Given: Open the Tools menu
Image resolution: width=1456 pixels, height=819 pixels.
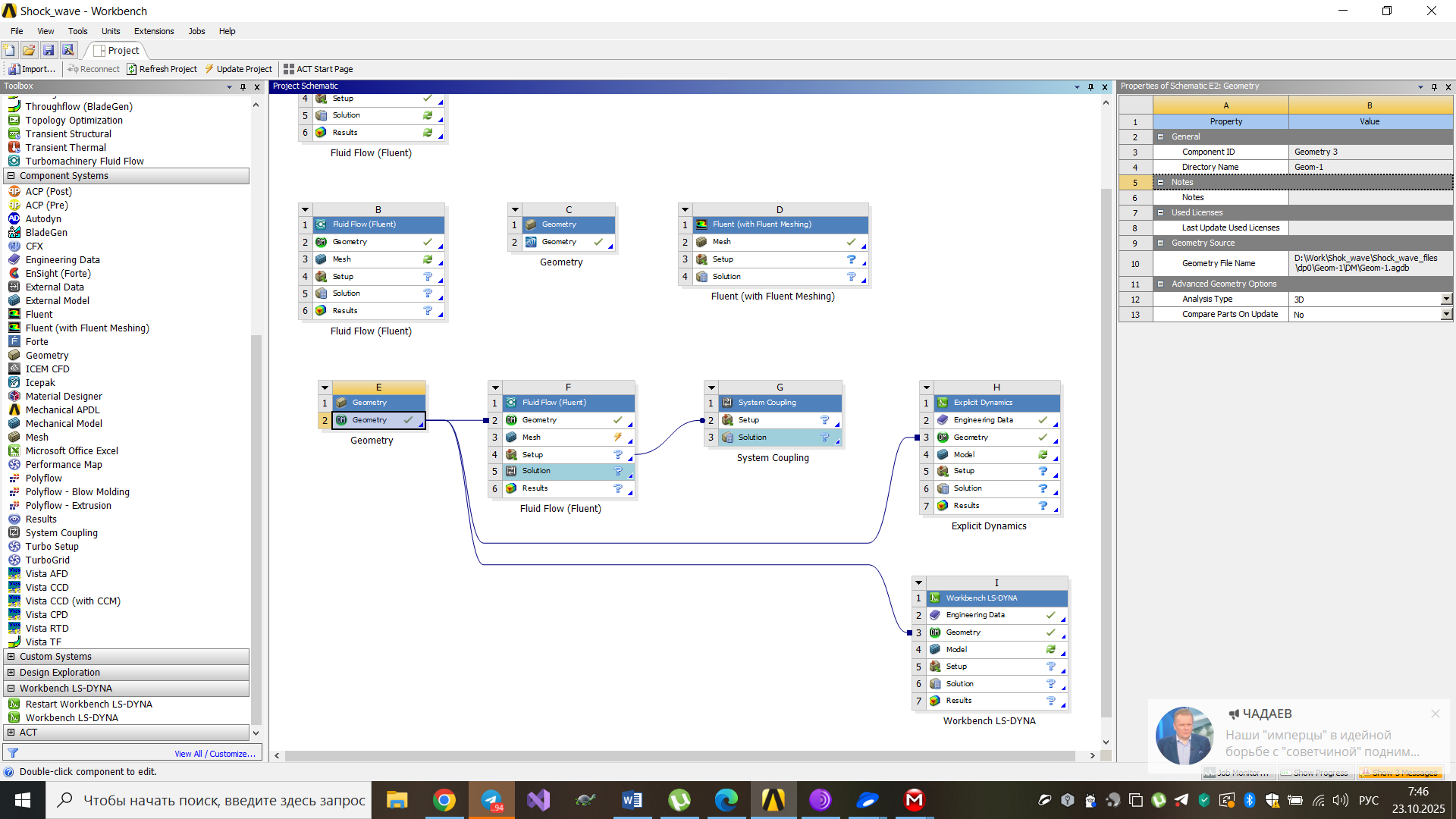Looking at the screenshot, I should (77, 31).
